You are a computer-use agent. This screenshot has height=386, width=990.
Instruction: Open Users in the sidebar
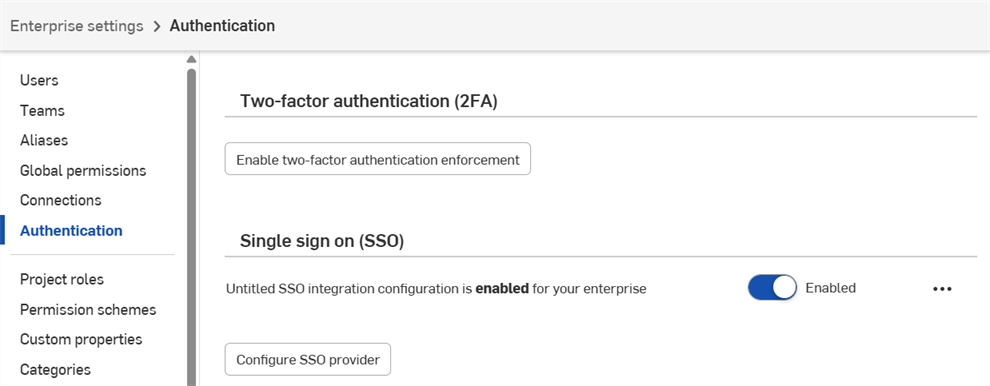tap(39, 80)
